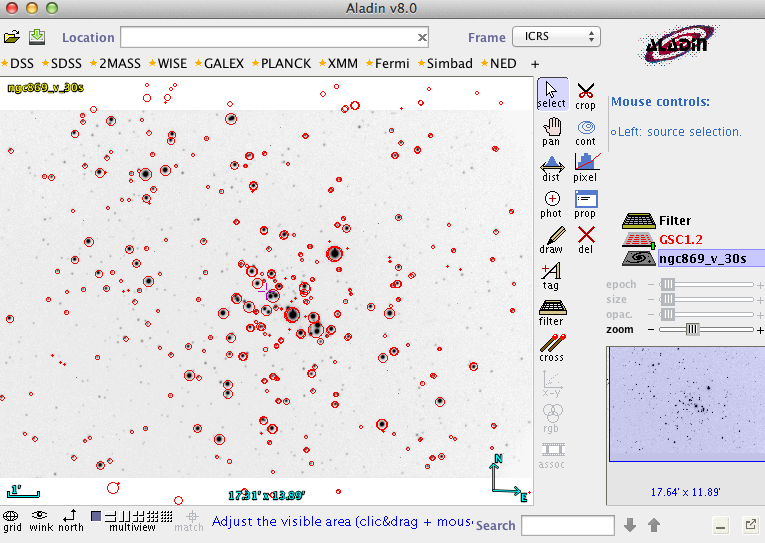Click the x-y scatter plot tool
This screenshot has width=765, height=543.
point(552,384)
